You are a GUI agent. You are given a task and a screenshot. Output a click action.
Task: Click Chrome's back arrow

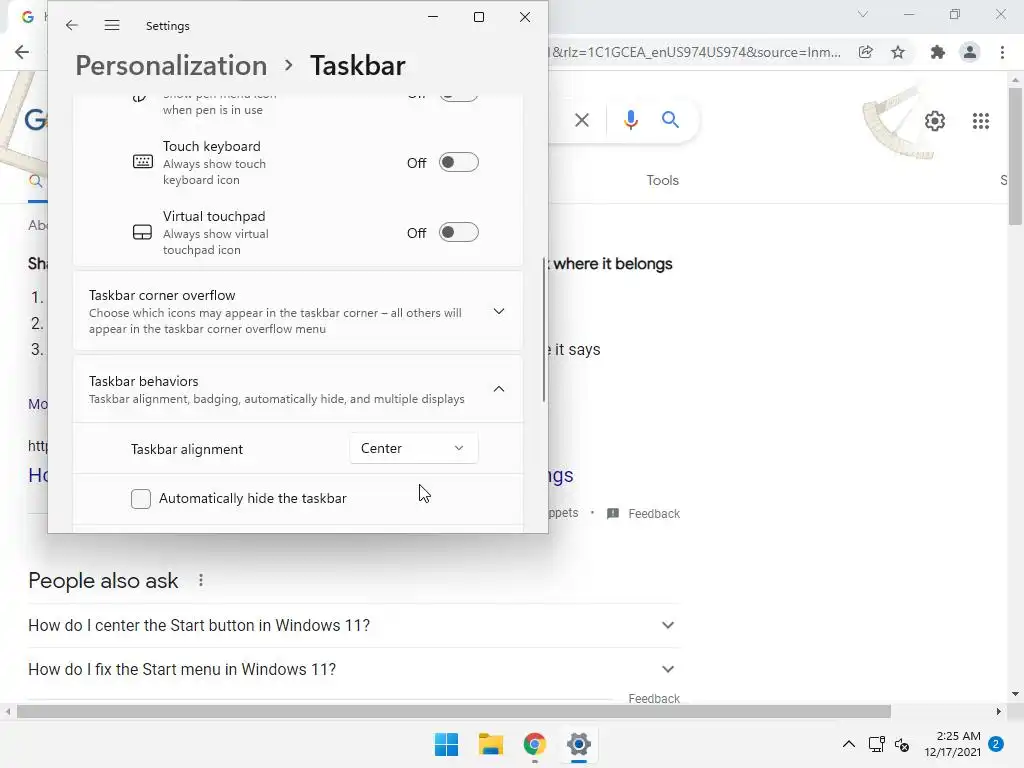click(x=22, y=52)
